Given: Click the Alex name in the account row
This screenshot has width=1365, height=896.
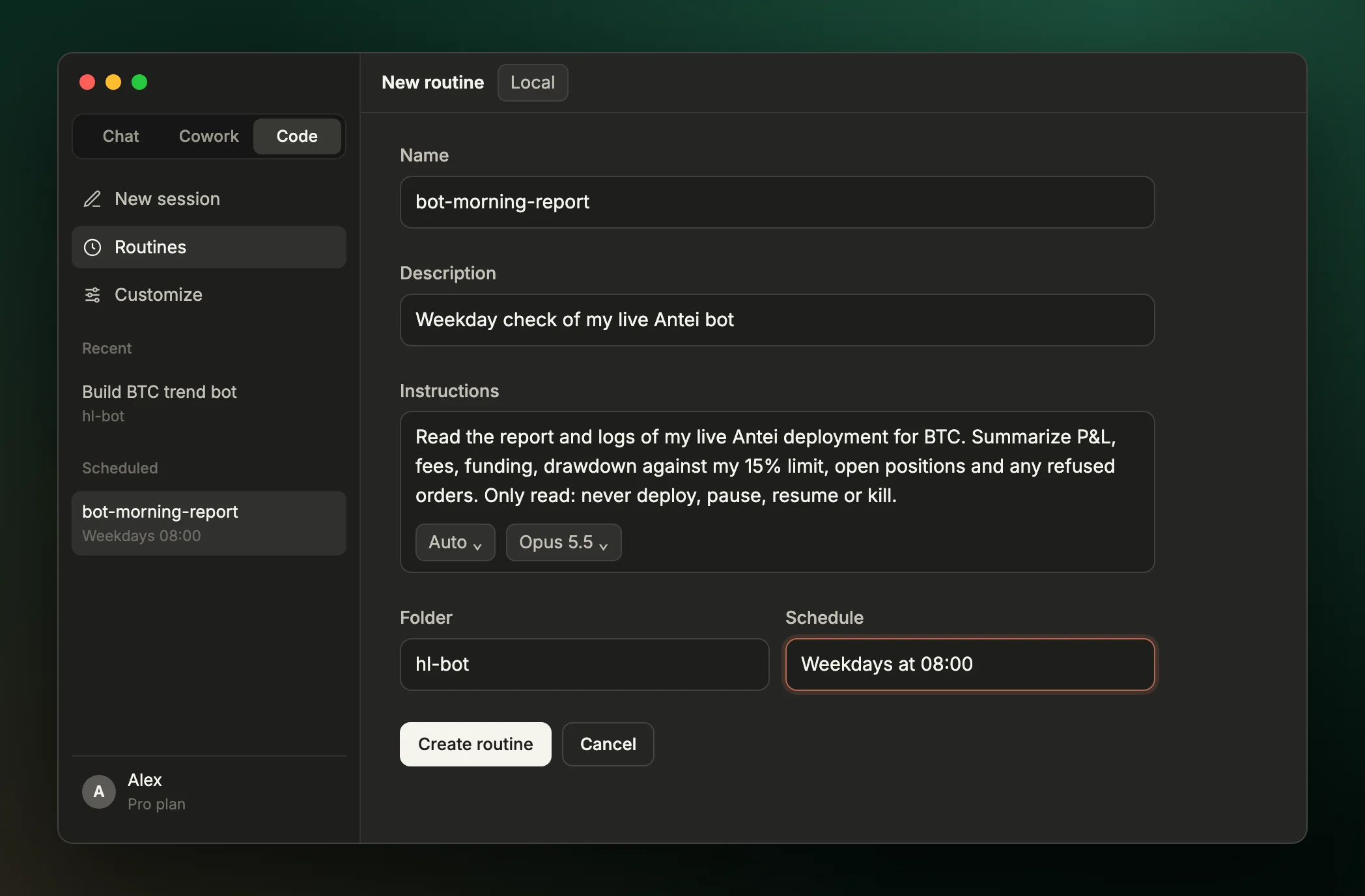Looking at the screenshot, I should [x=145, y=780].
